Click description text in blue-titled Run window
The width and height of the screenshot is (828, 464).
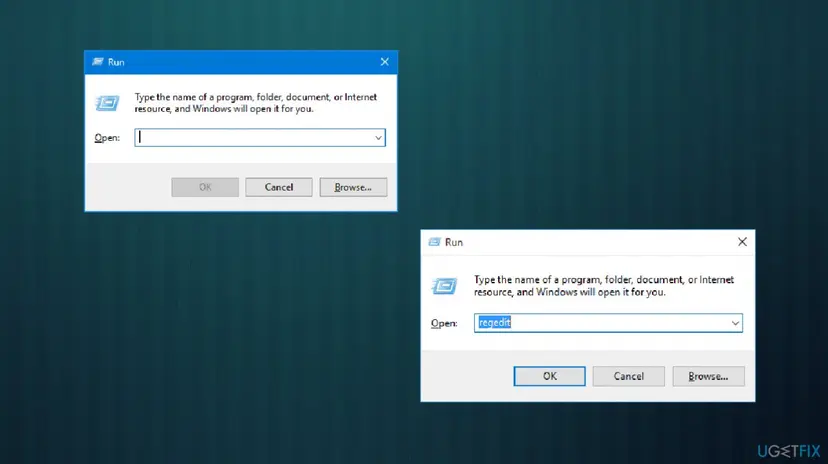tap(256, 103)
